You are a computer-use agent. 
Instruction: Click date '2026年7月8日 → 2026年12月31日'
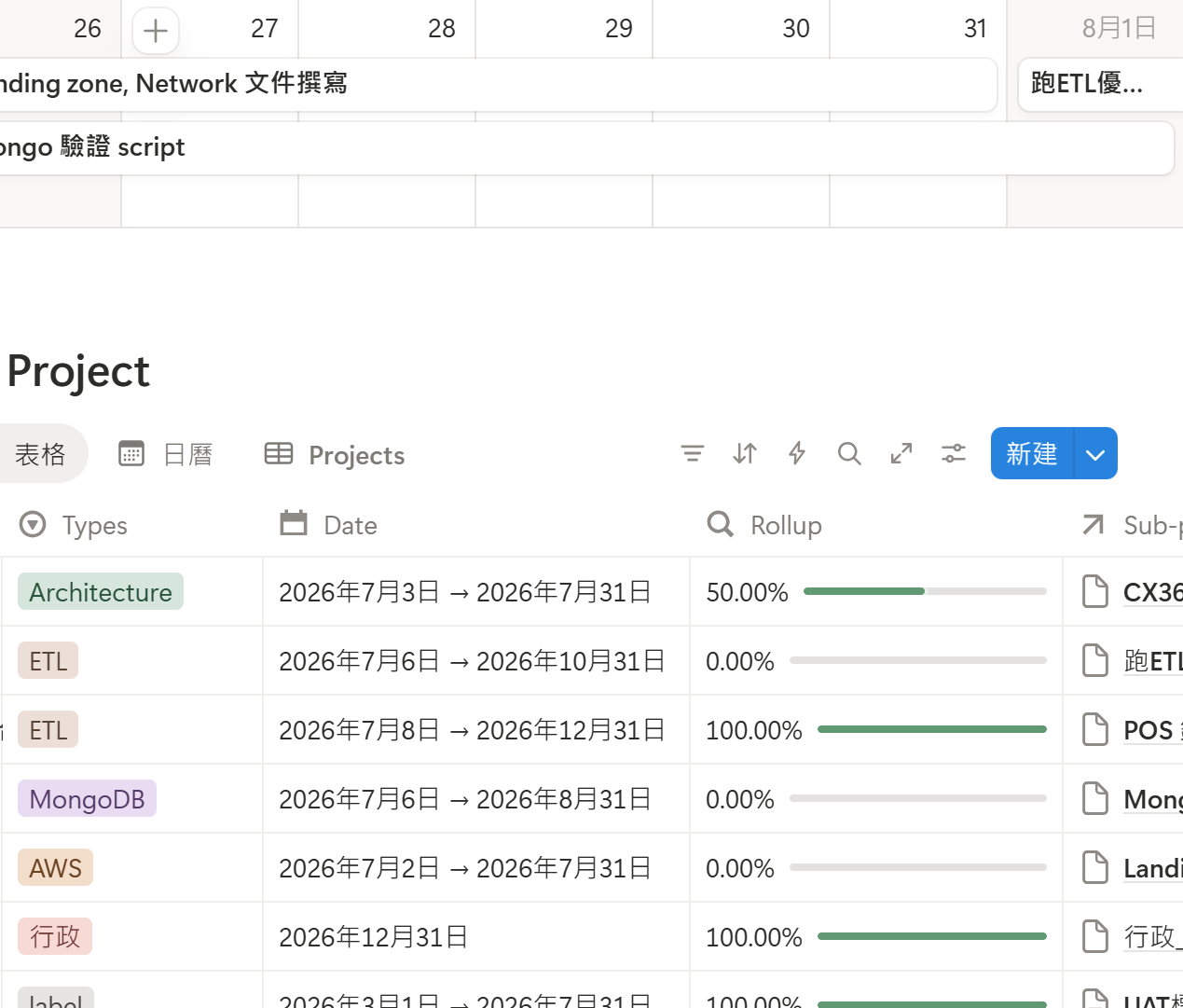(472, 730)
